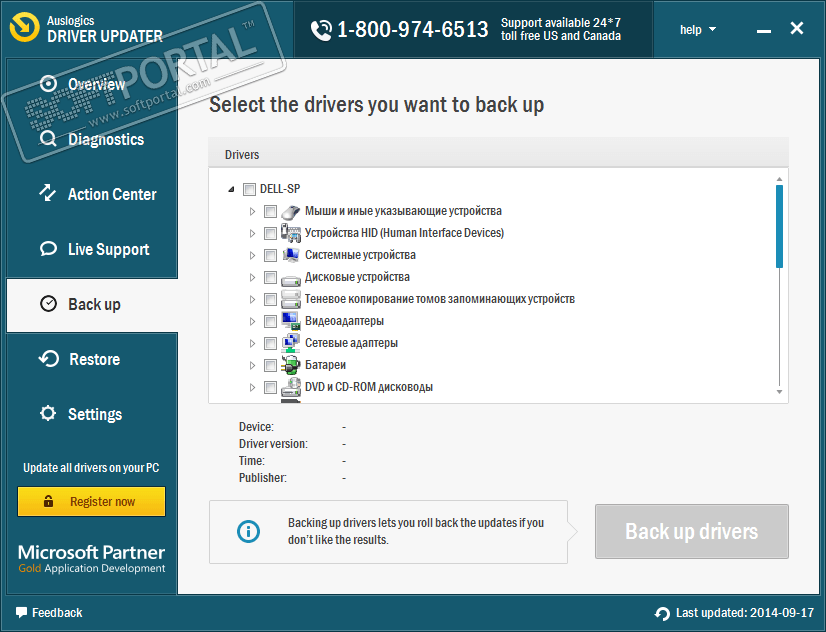Check the DELL-SP root checkbox
Viewport: 826px width, 632px height.
[x=250, y=189]
